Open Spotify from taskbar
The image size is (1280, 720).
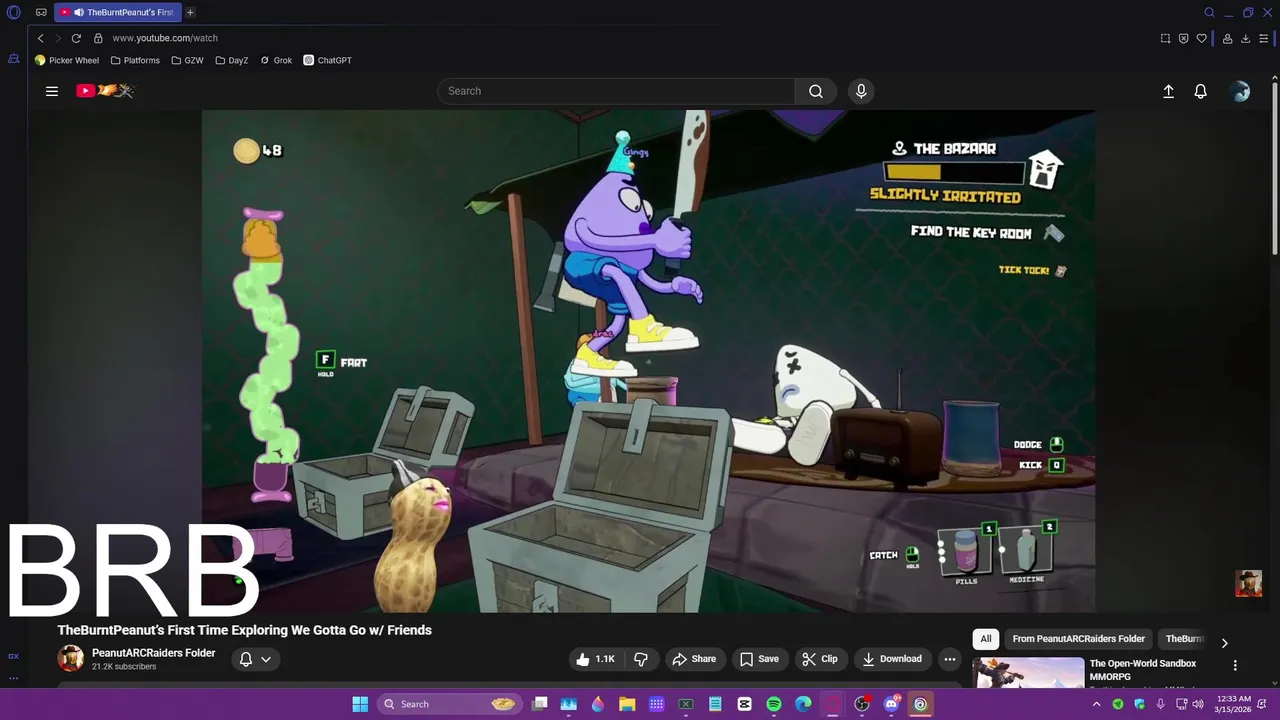click(774, 704)
